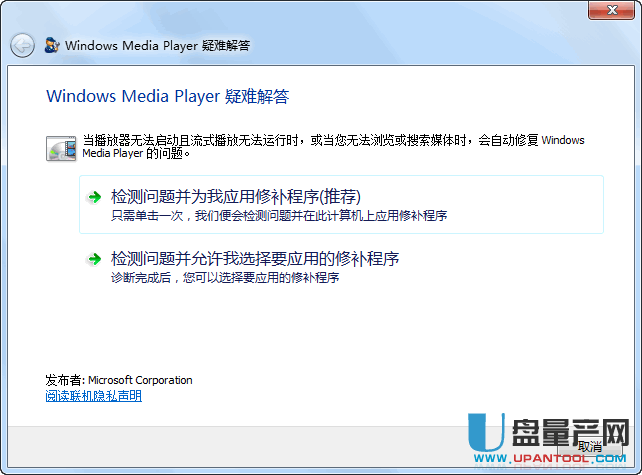The height and width of the screenshot is (475, 642).
Task: Click the Media Player icon beside the description
Action: 61,148
